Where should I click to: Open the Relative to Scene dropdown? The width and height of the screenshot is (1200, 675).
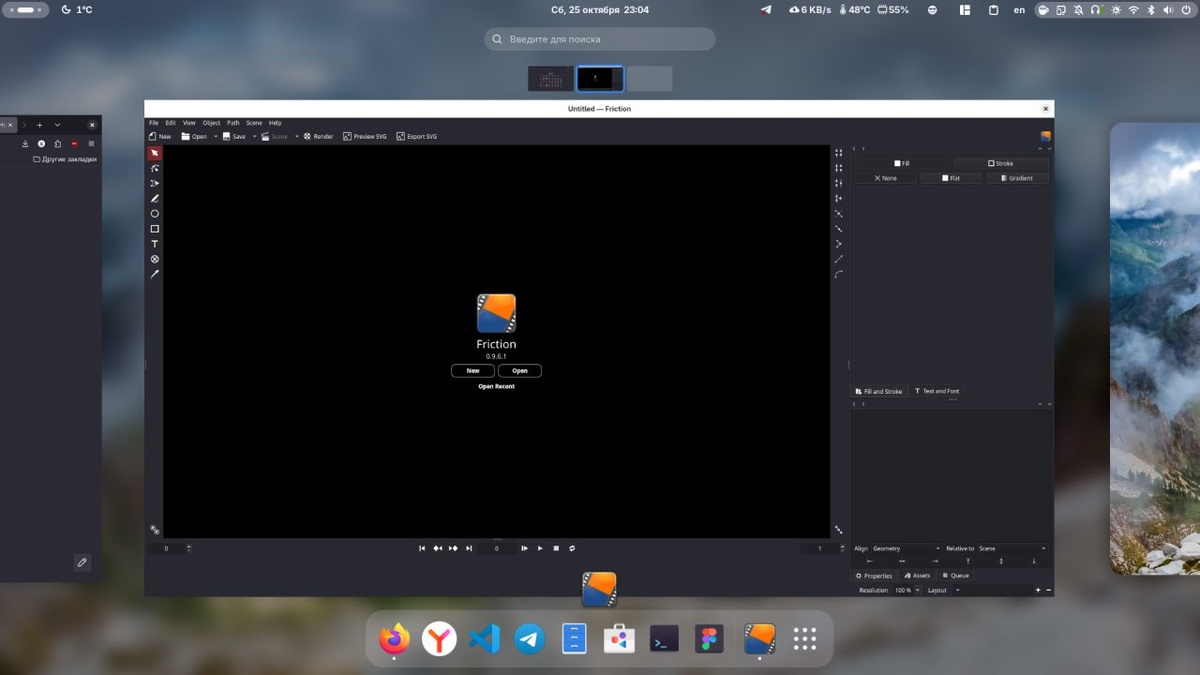[x=1012, y=548]
